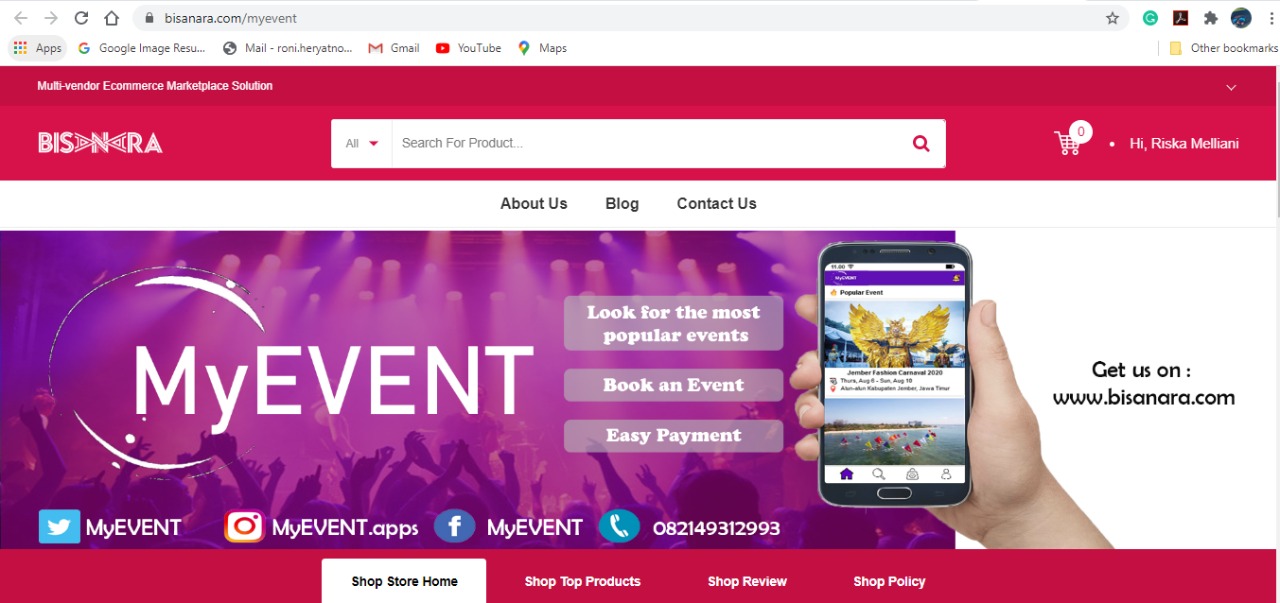The width and height of the screenshot is (1280, 603).
Task: Open the shopping cart icon
Action: pos(1068,143)
